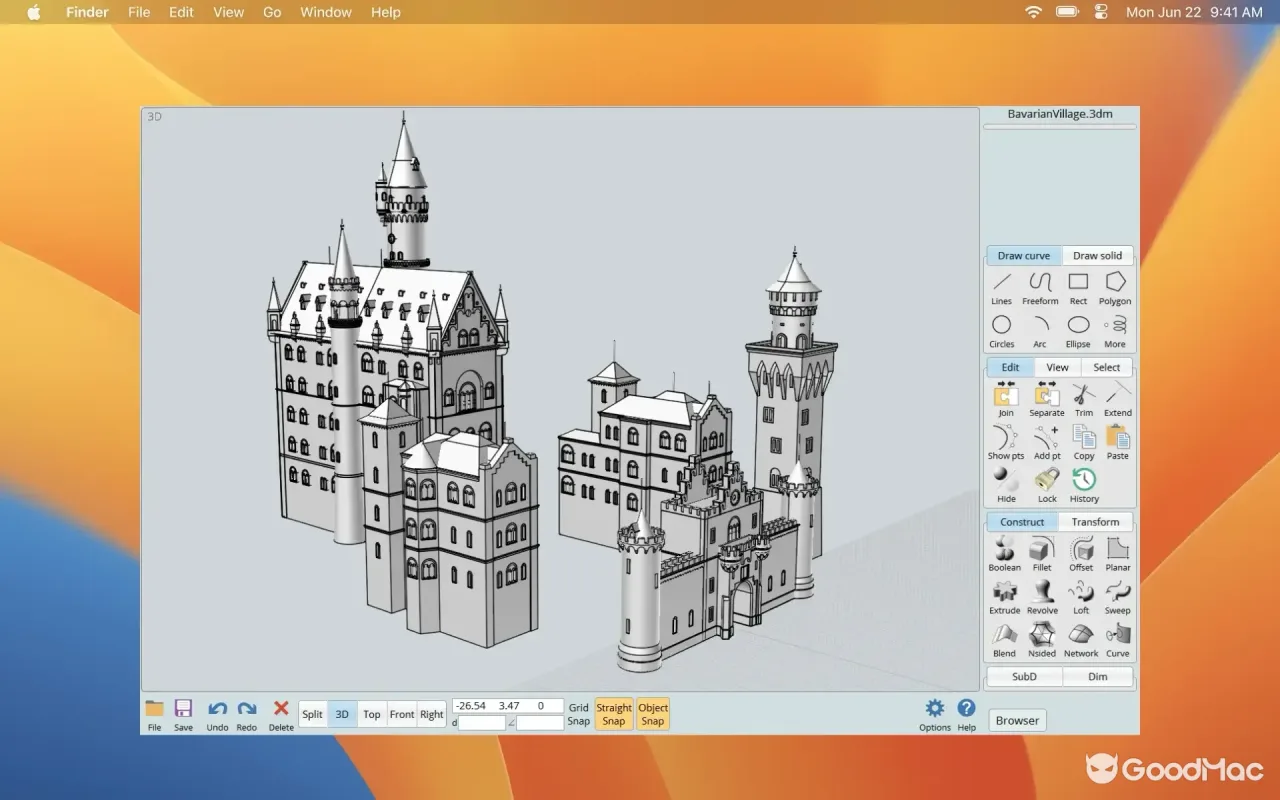Open the Browser panel button
Viewport: 1280px width, 800px height.
[1017, 720]
